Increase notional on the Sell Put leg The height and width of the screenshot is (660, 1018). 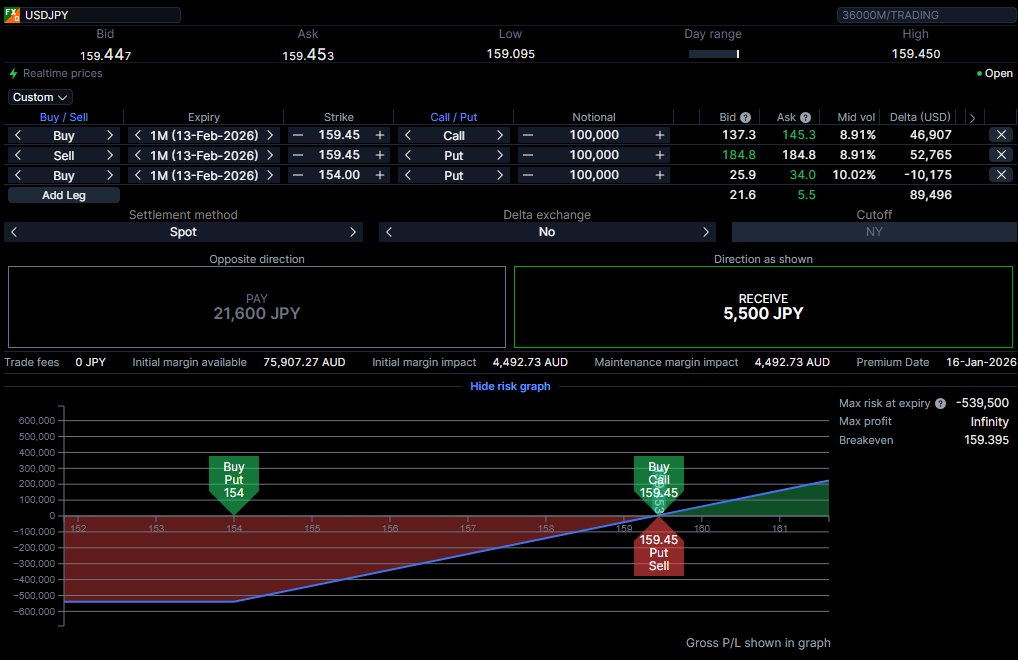tap(660, 155)
